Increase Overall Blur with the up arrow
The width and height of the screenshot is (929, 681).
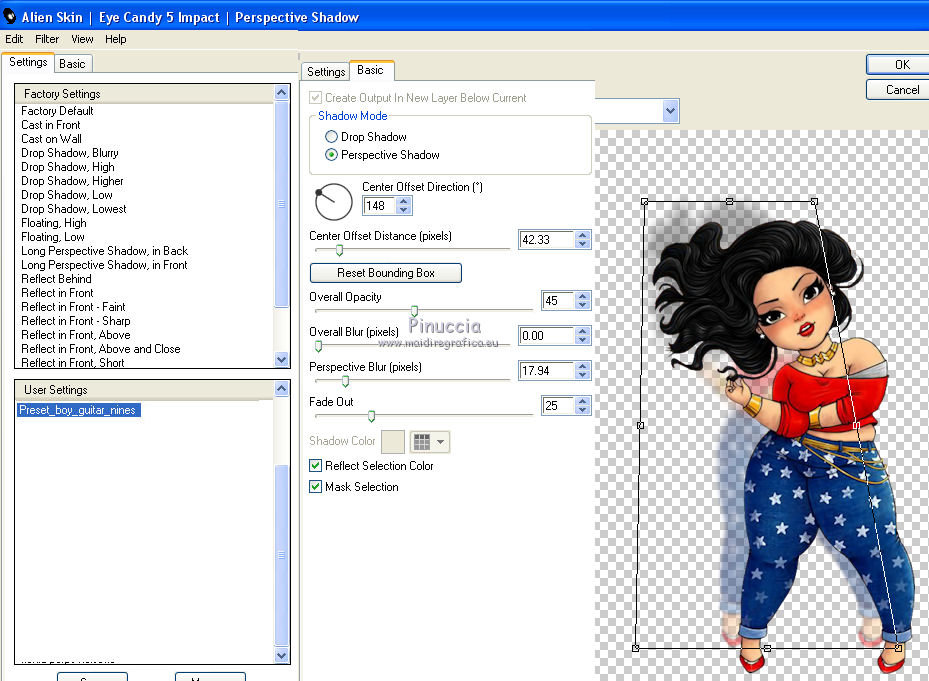click(x=583, y=331)
